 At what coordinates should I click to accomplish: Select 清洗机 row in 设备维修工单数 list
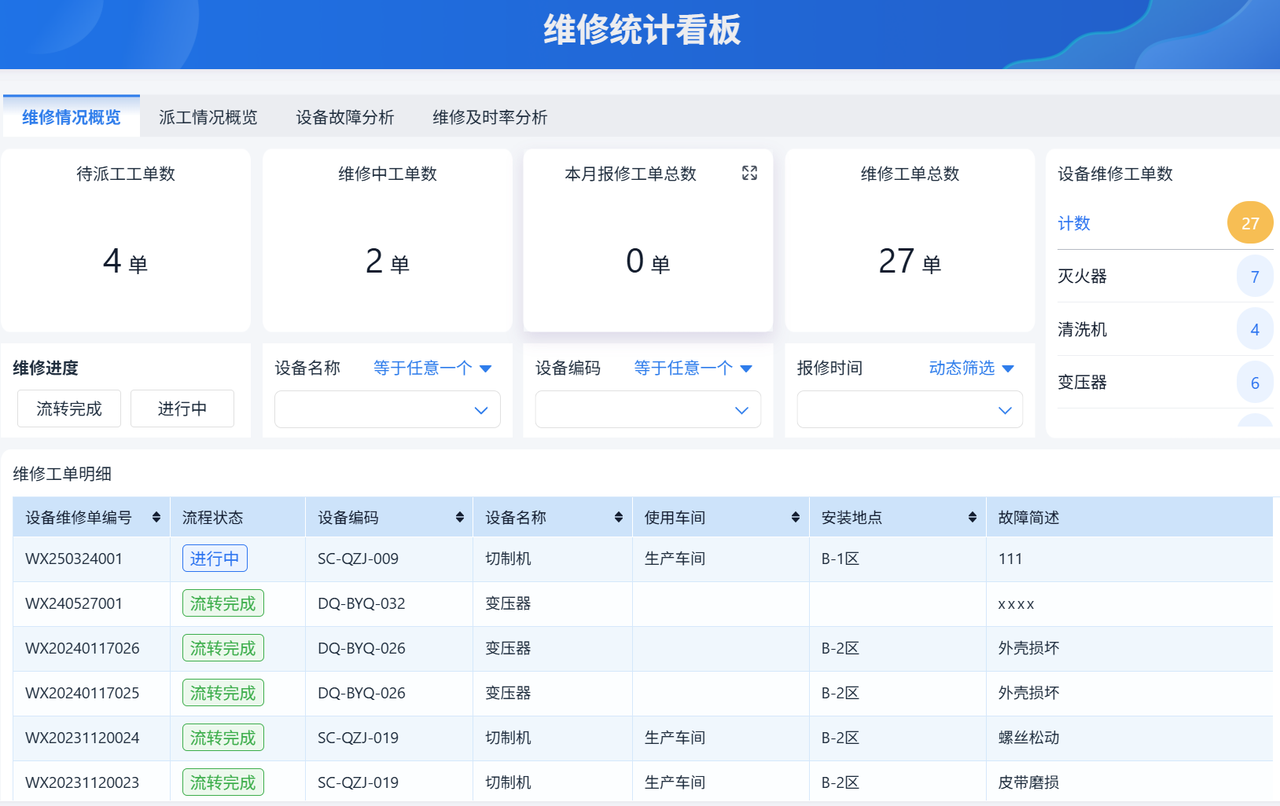tap(1165, 329)
